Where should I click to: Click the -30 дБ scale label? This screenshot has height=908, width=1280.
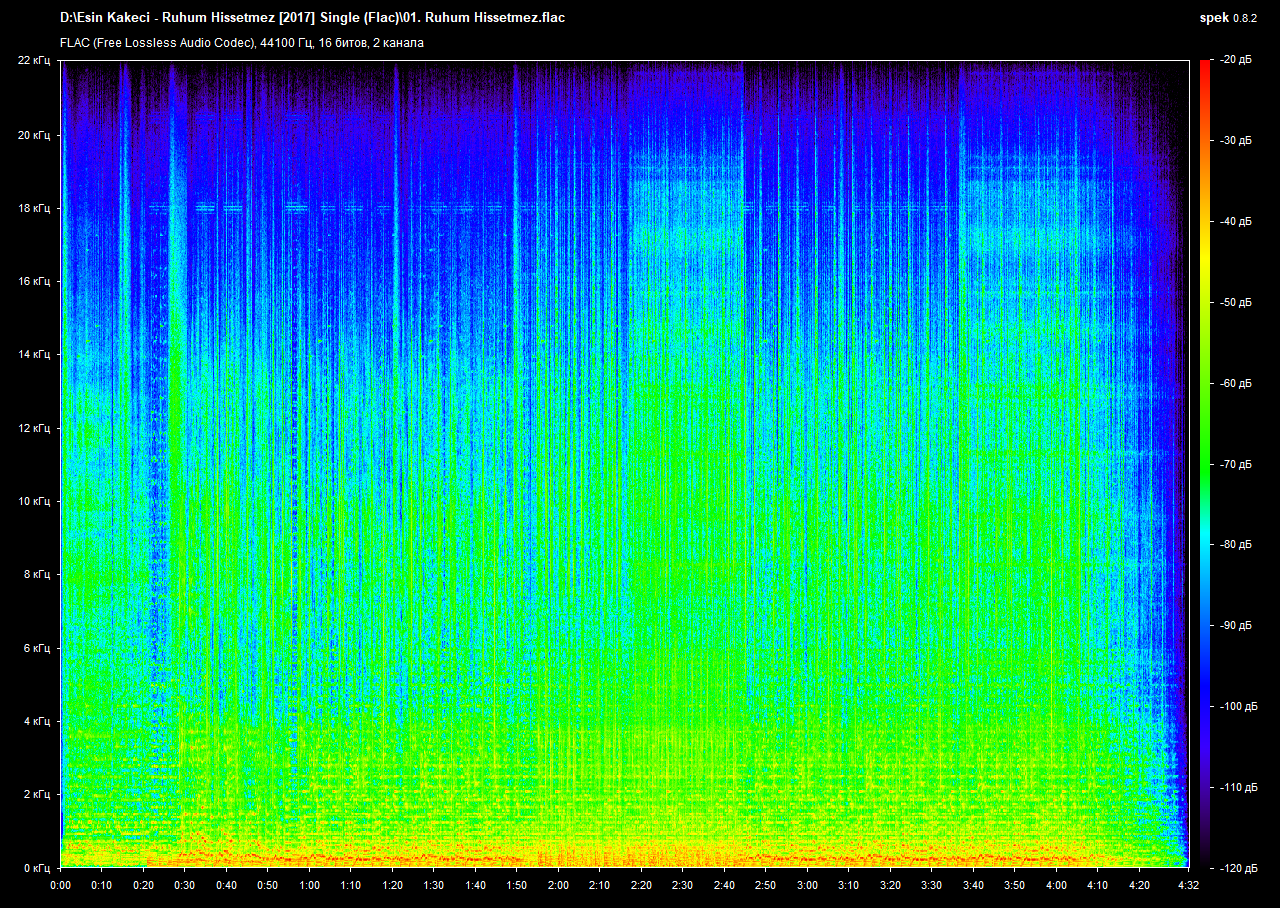tap(1236, 141)
